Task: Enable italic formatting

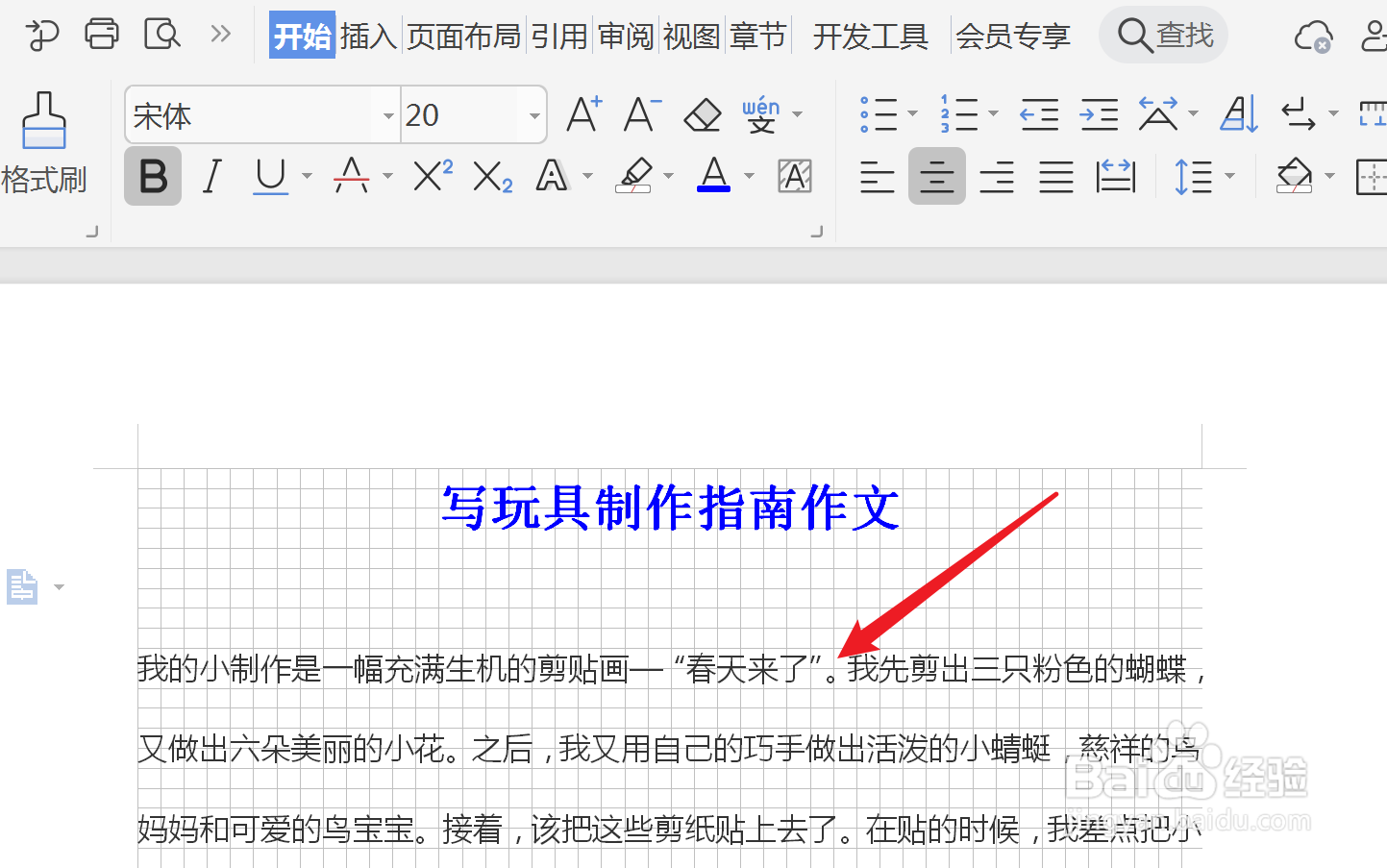Action: pos(211,177)
